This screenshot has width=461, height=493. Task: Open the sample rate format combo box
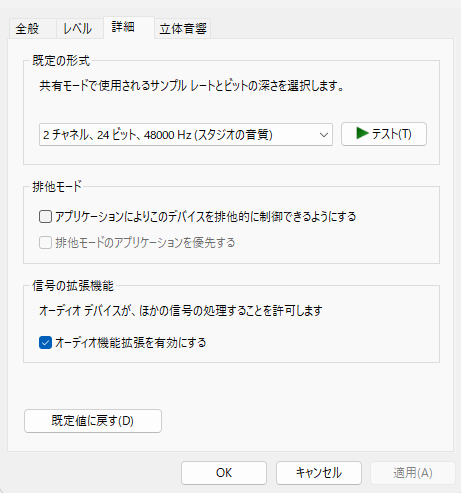pos(186,135)
